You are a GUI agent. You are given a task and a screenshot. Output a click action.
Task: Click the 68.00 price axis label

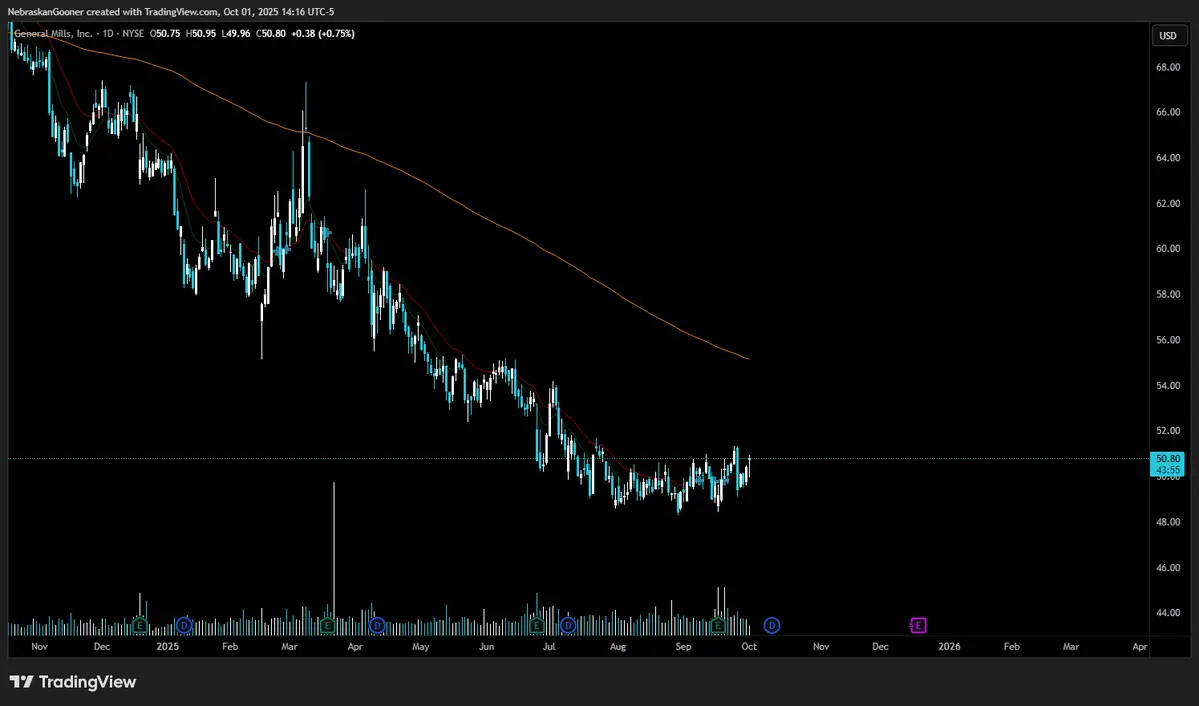(x=1168, y=67)
